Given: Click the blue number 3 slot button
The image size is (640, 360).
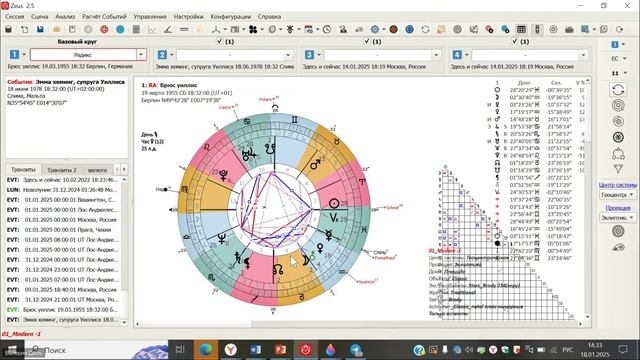Looking at the screenshot, I should coord(309,55).
